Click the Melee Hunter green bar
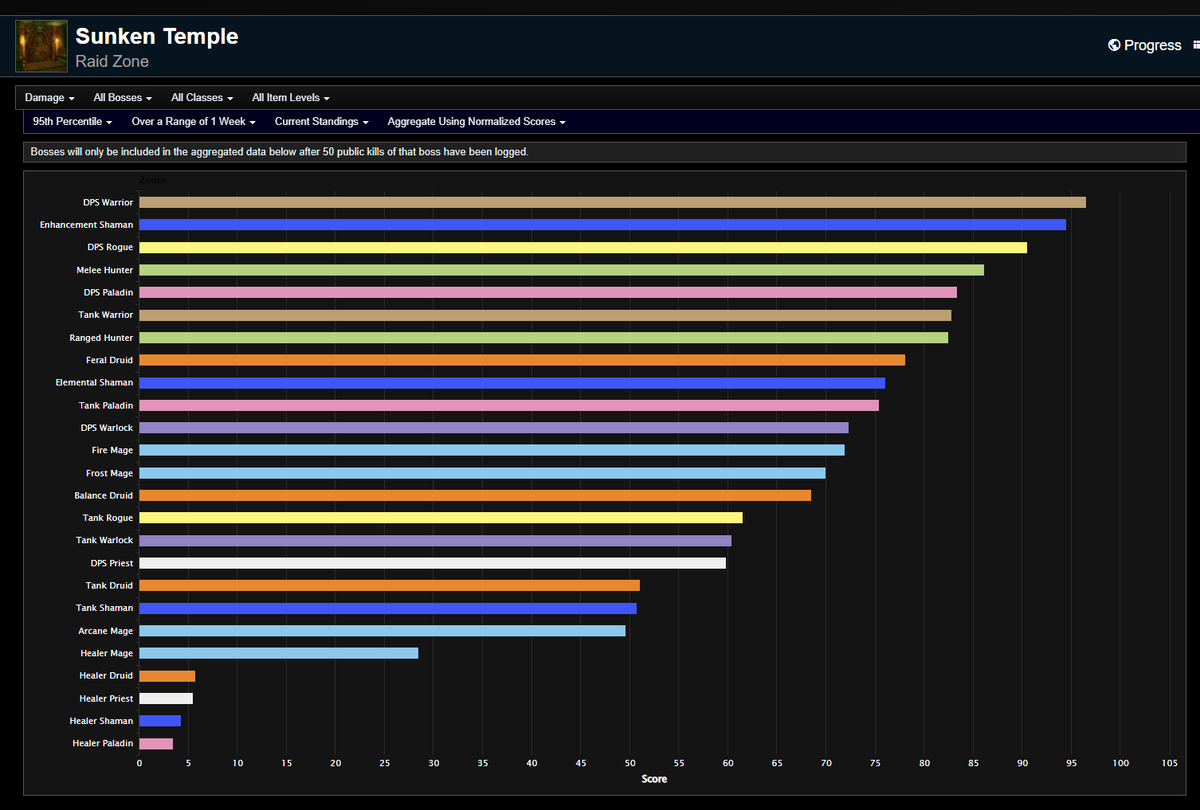1200x810 pixels. (561, 270)
